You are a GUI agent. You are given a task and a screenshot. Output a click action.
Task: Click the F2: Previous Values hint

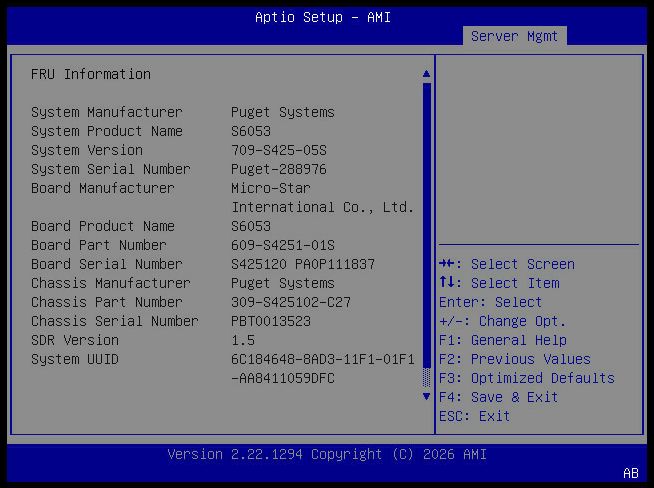click(515, 359)
